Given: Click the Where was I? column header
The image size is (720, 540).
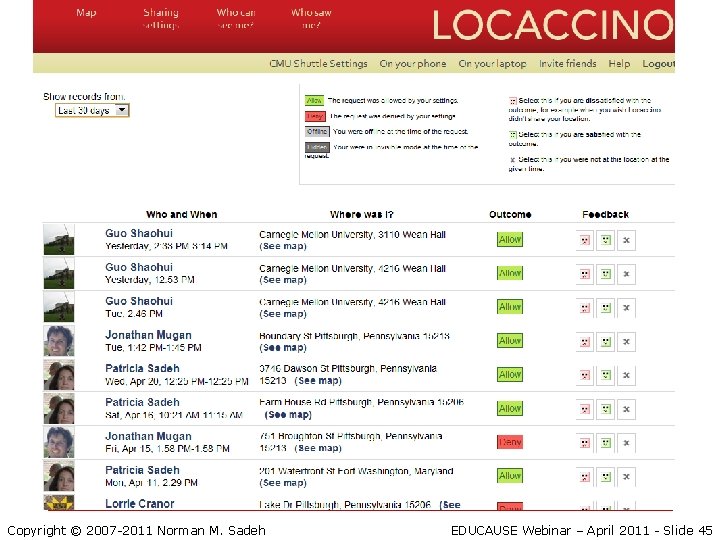Looking at the screenshot, I should [362, 214].
